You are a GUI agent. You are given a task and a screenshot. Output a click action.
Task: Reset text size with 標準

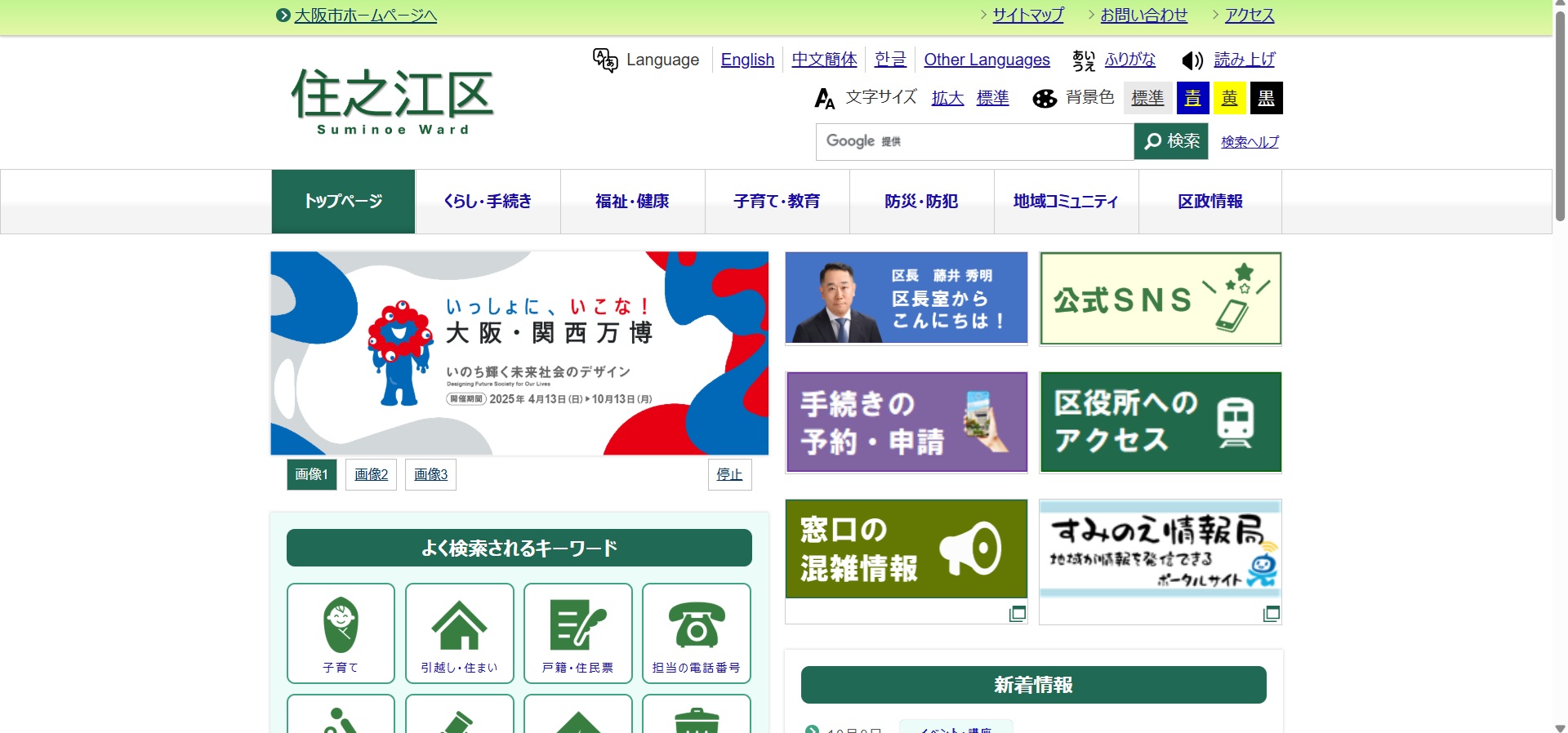[993, 98]
